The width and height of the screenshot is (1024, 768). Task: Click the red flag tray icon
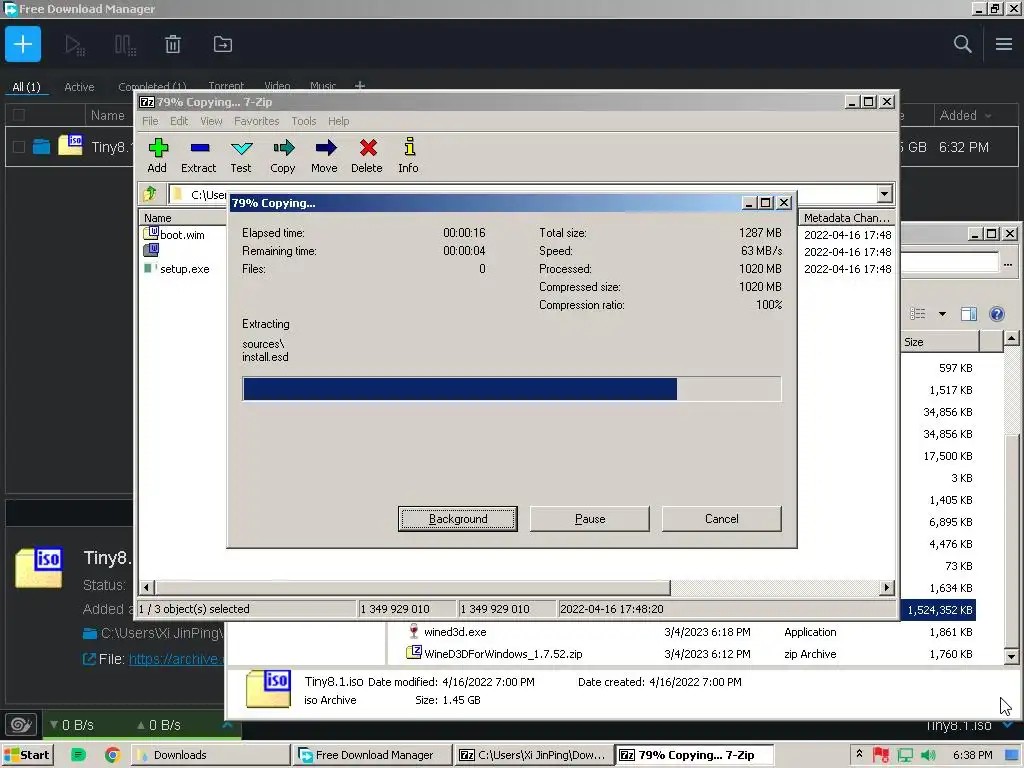point(881,755)
